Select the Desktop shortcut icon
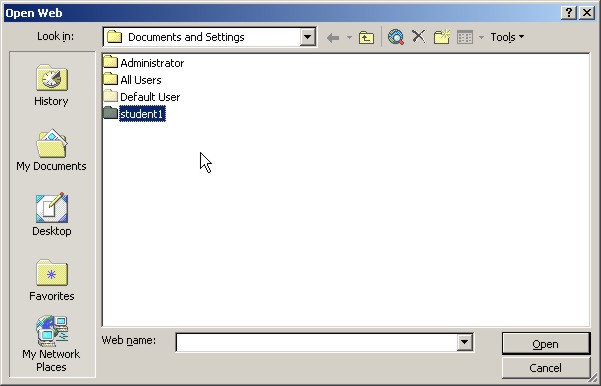The image size is (601, 386). (x=51, y=215)
